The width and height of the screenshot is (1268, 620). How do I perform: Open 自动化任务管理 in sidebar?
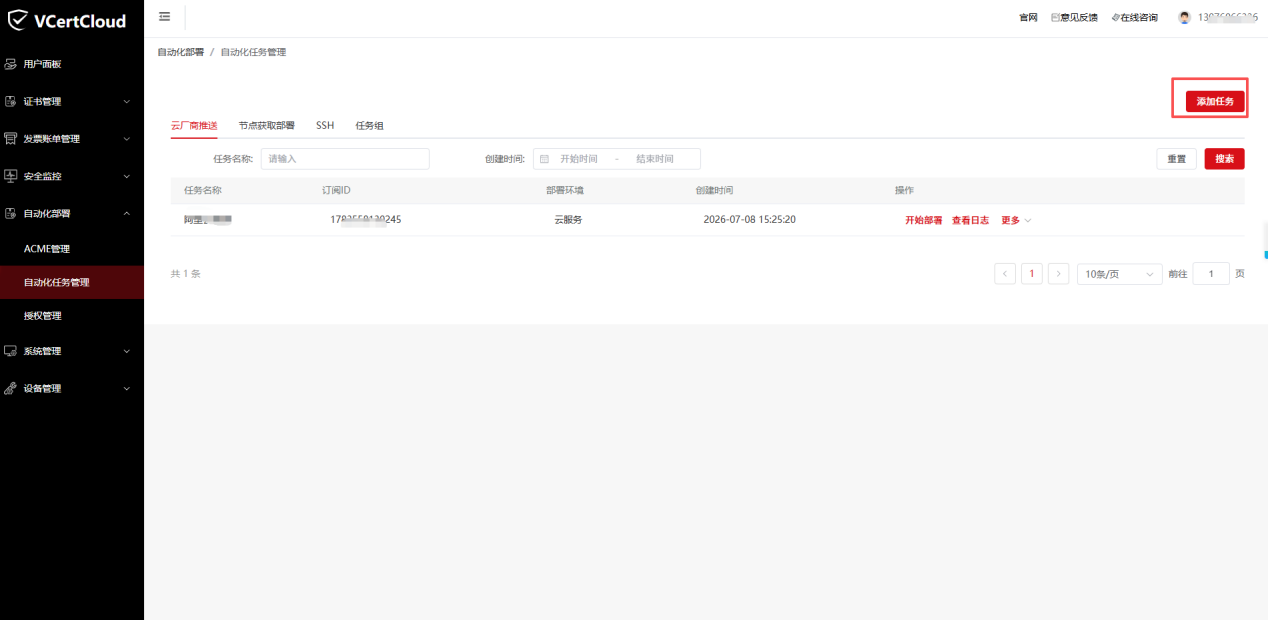[x=72, y=282]
